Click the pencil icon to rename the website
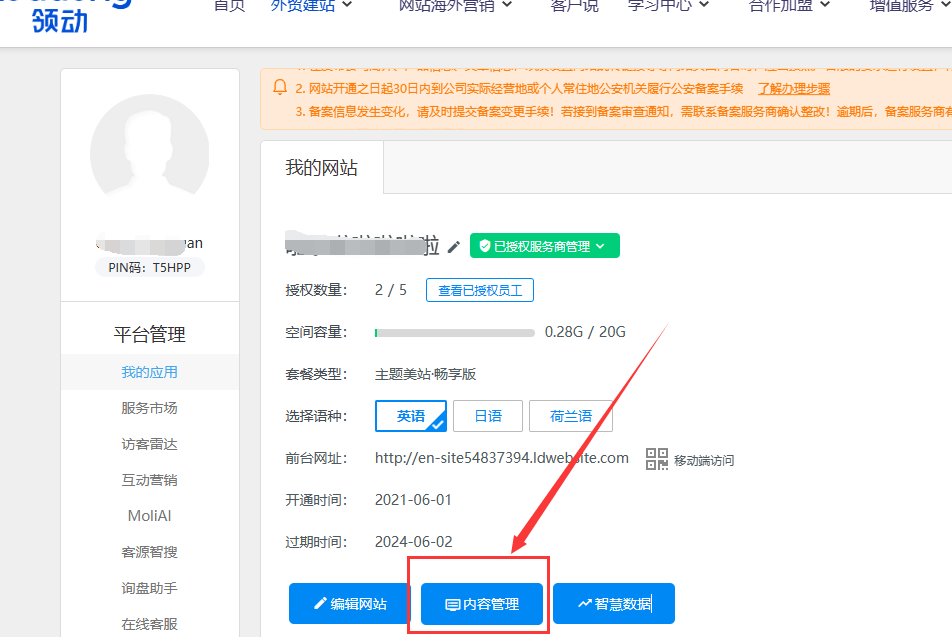 [455, 244]
